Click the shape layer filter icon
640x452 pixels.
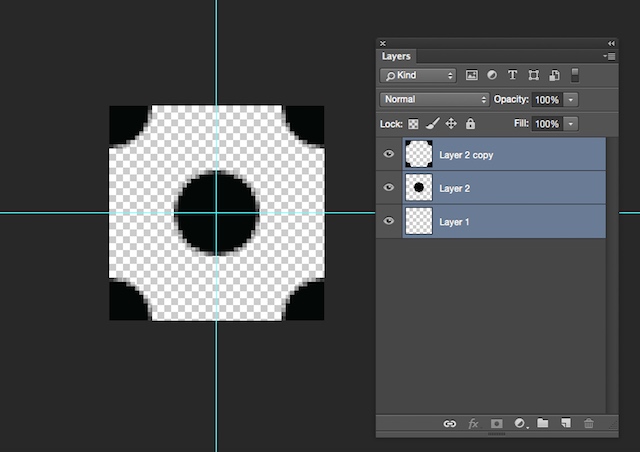coord(534,75)
